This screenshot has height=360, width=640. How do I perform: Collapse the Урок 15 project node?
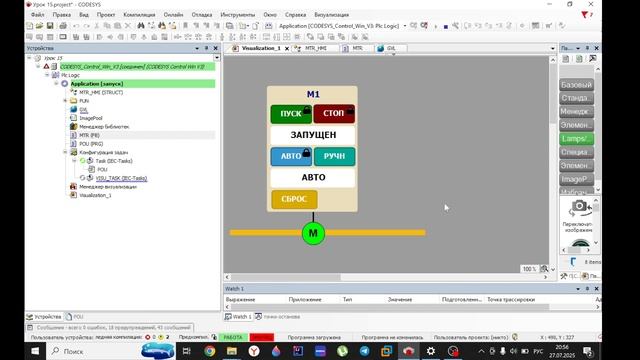(29, 58)
